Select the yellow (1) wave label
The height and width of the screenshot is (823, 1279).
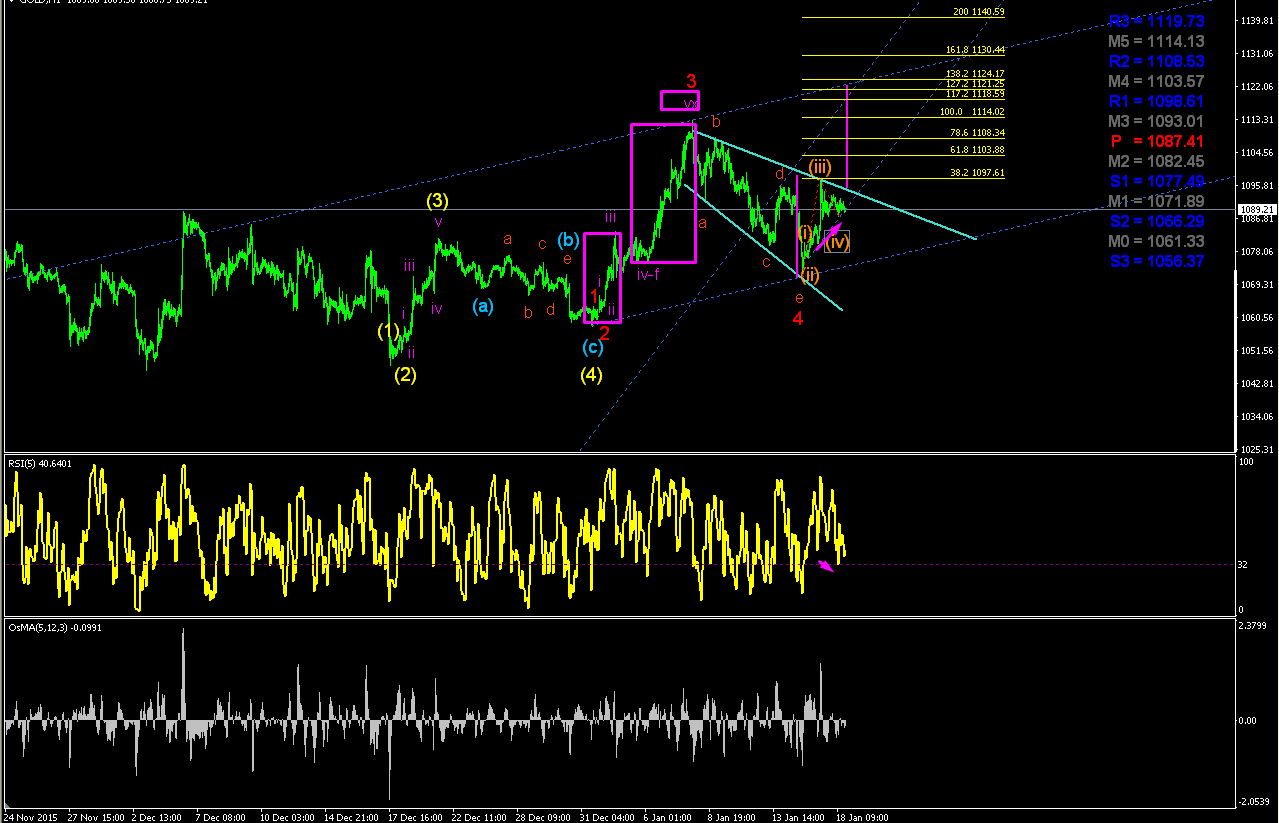click(388, 330)
